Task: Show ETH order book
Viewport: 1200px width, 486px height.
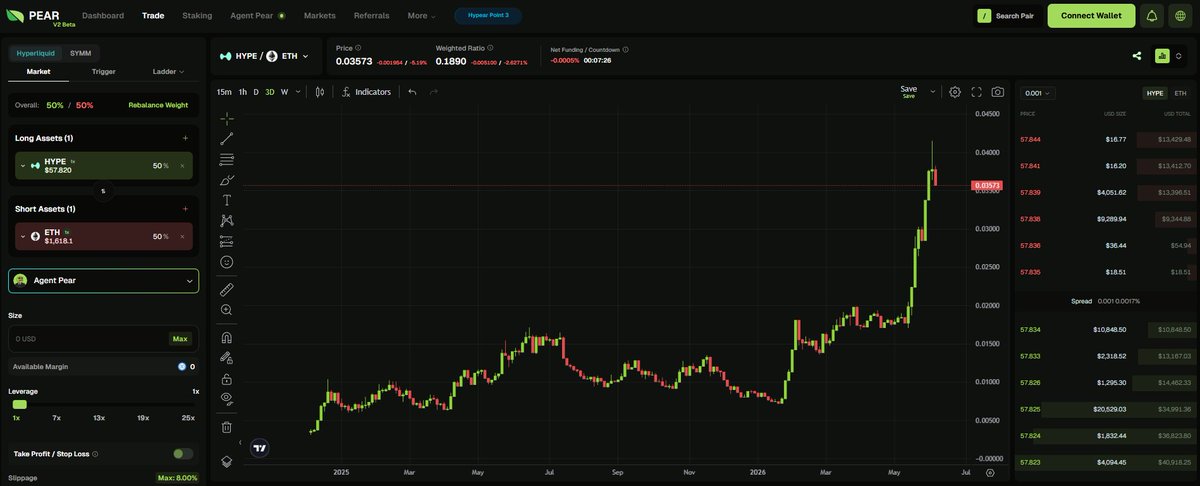Action: coord(1181,93)
